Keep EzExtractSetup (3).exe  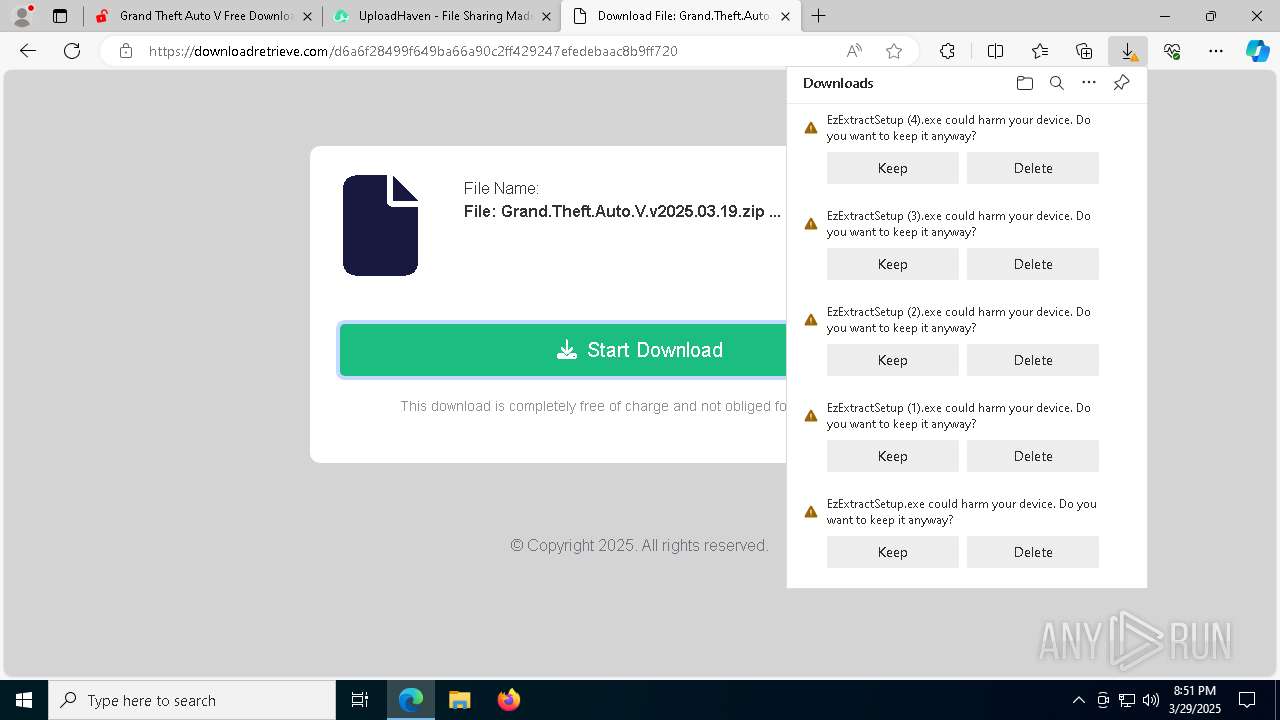[x=893, y=264]
